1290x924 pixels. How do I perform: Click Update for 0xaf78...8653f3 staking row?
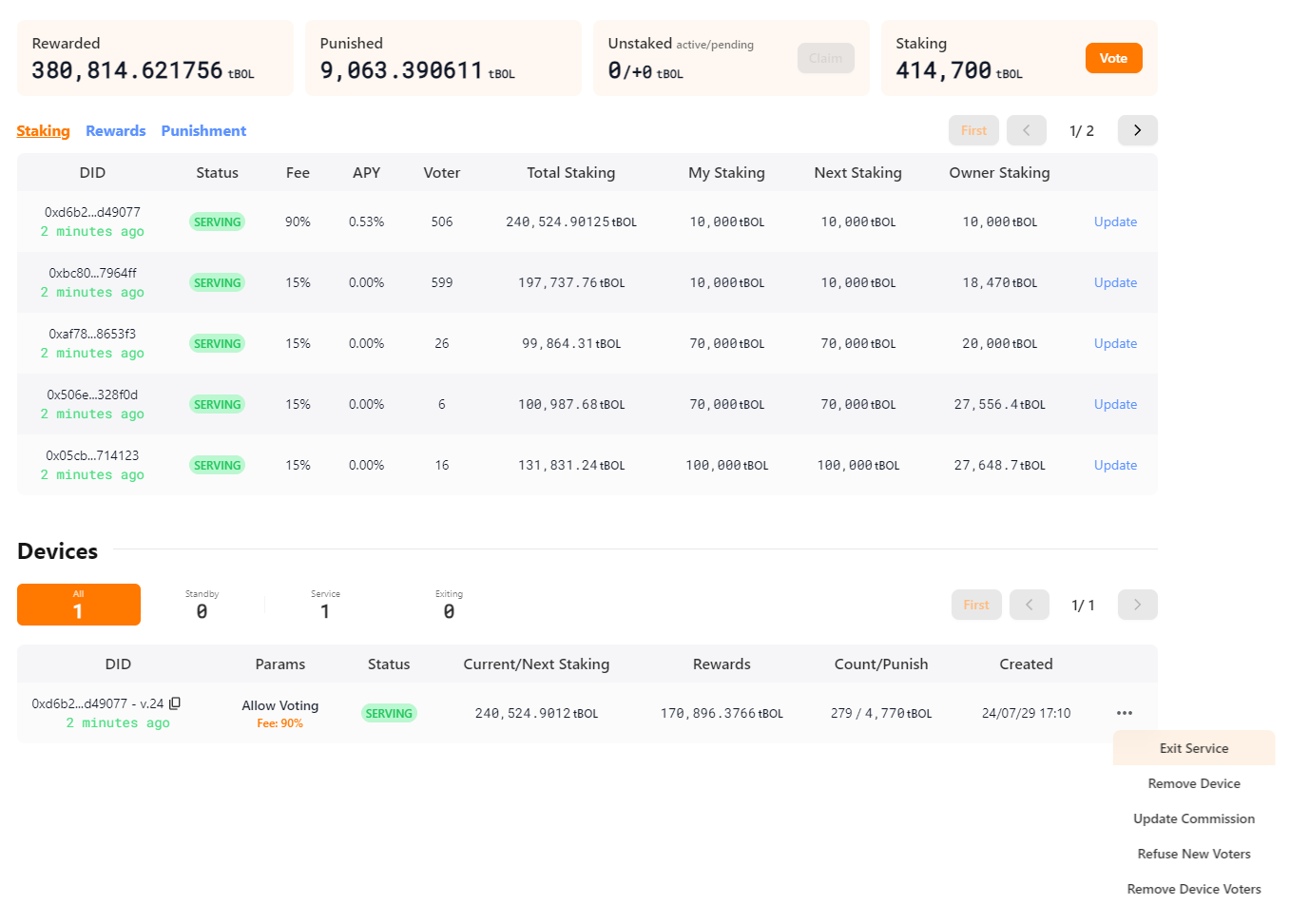pyautogui.click(x=1115, y=343)
